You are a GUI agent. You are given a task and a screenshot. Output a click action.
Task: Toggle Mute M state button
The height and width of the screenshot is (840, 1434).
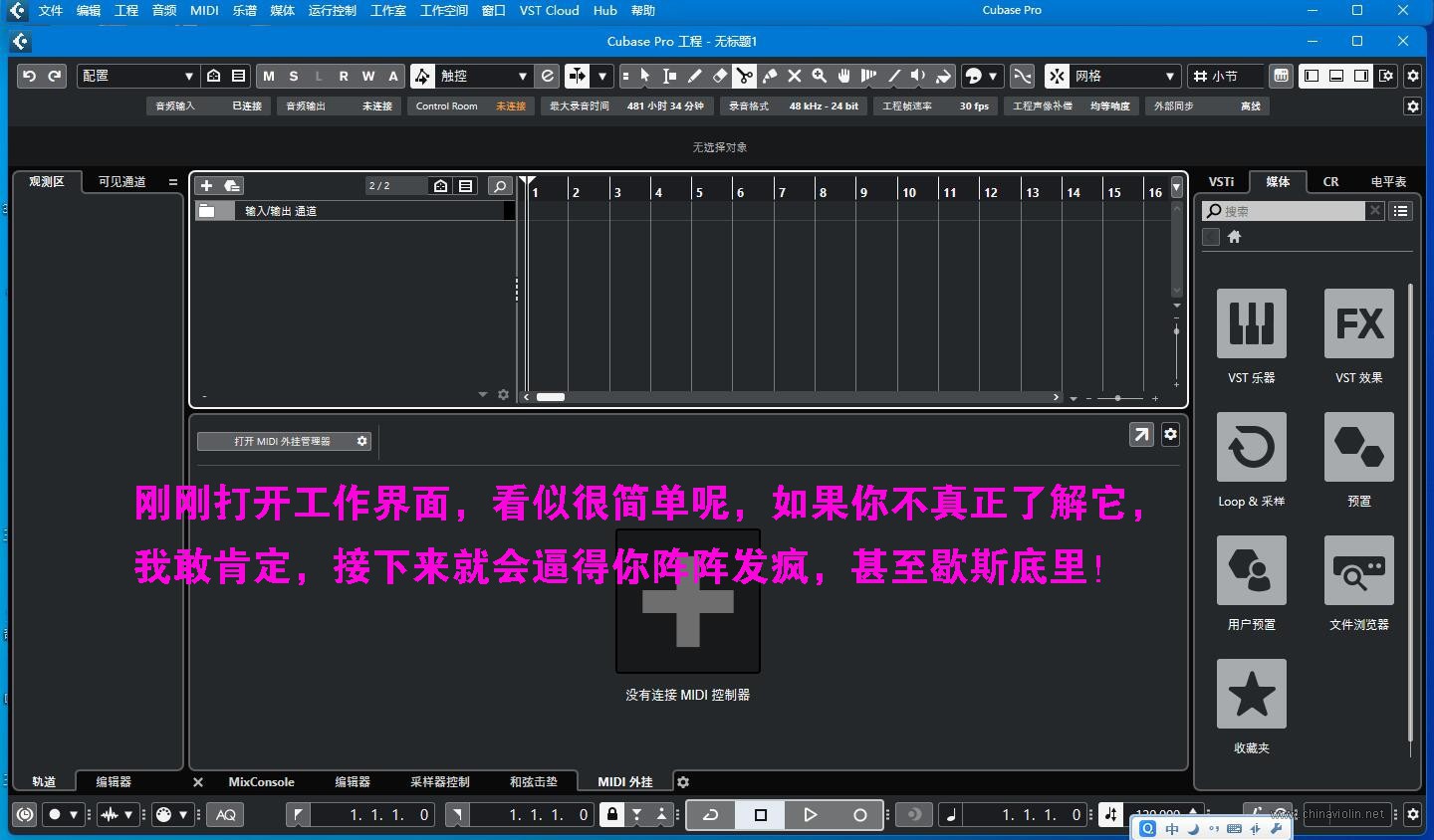tap(268, 76)
